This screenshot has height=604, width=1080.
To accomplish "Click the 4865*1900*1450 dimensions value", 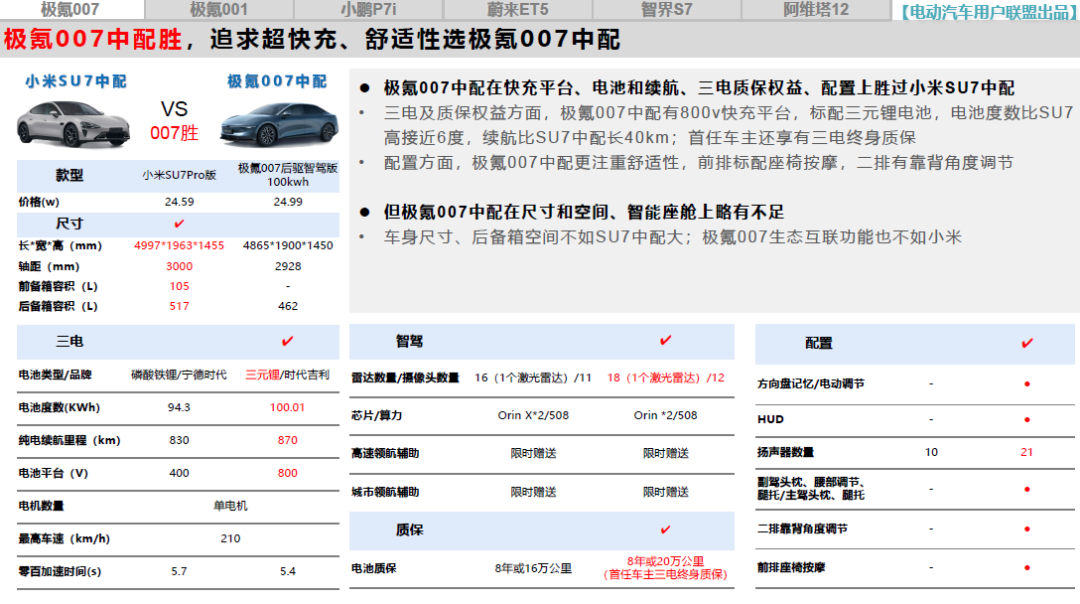I will point(288,245).
